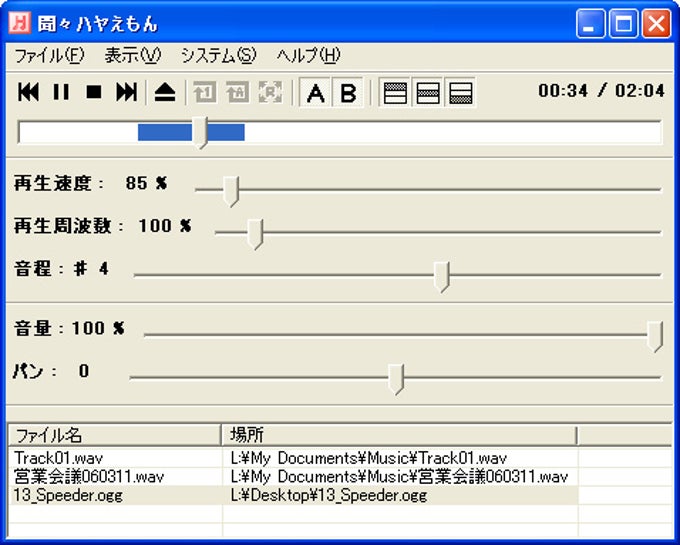
Task: Open the ヘルプ(H) menu
Action: [308, 55]
